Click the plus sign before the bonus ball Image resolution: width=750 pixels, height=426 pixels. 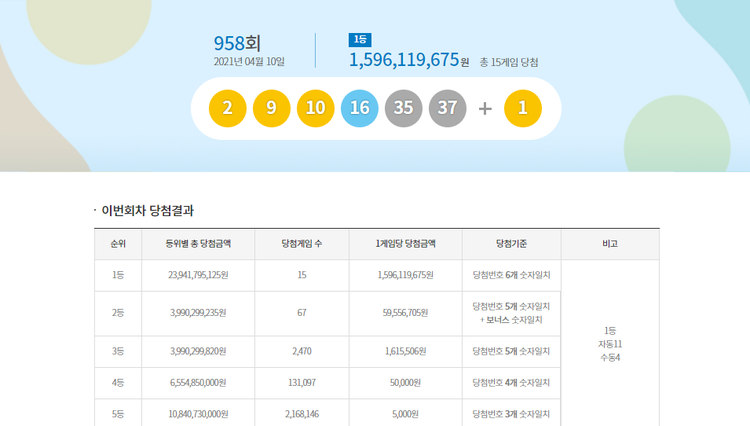click(485, 109)
